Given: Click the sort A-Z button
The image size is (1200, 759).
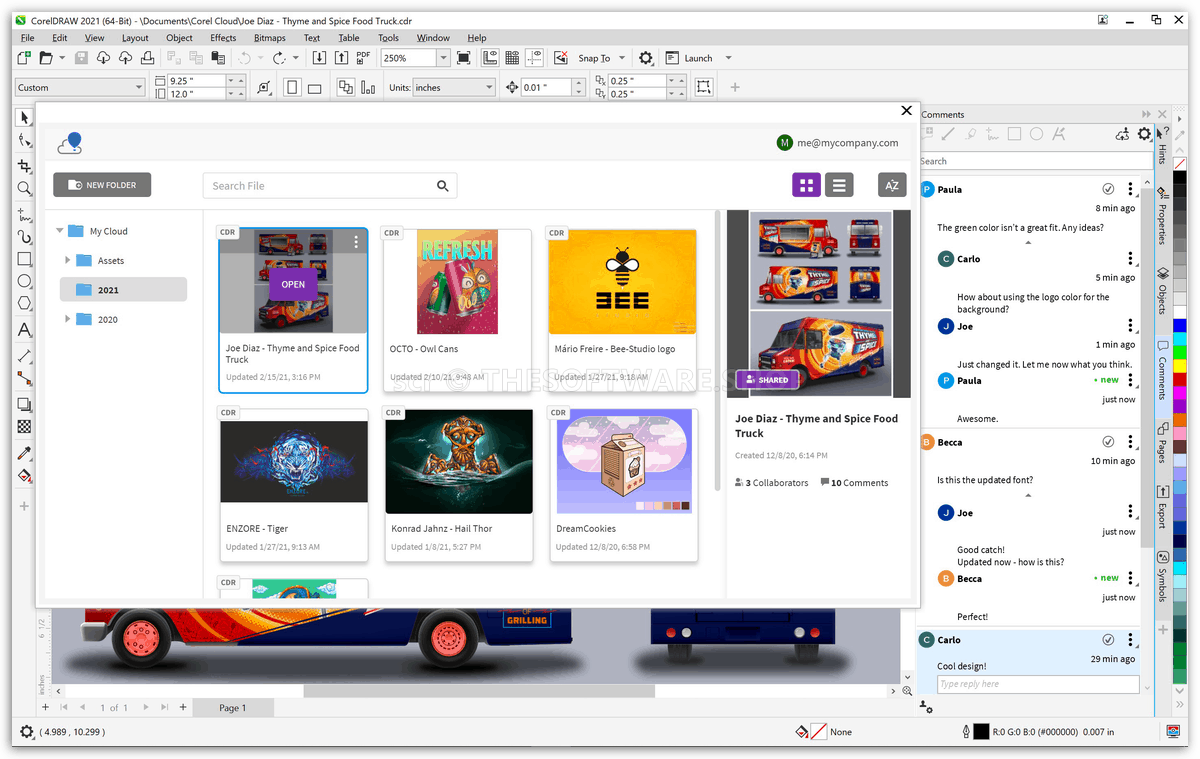Looking at the screenshot, I should [892, 185].
